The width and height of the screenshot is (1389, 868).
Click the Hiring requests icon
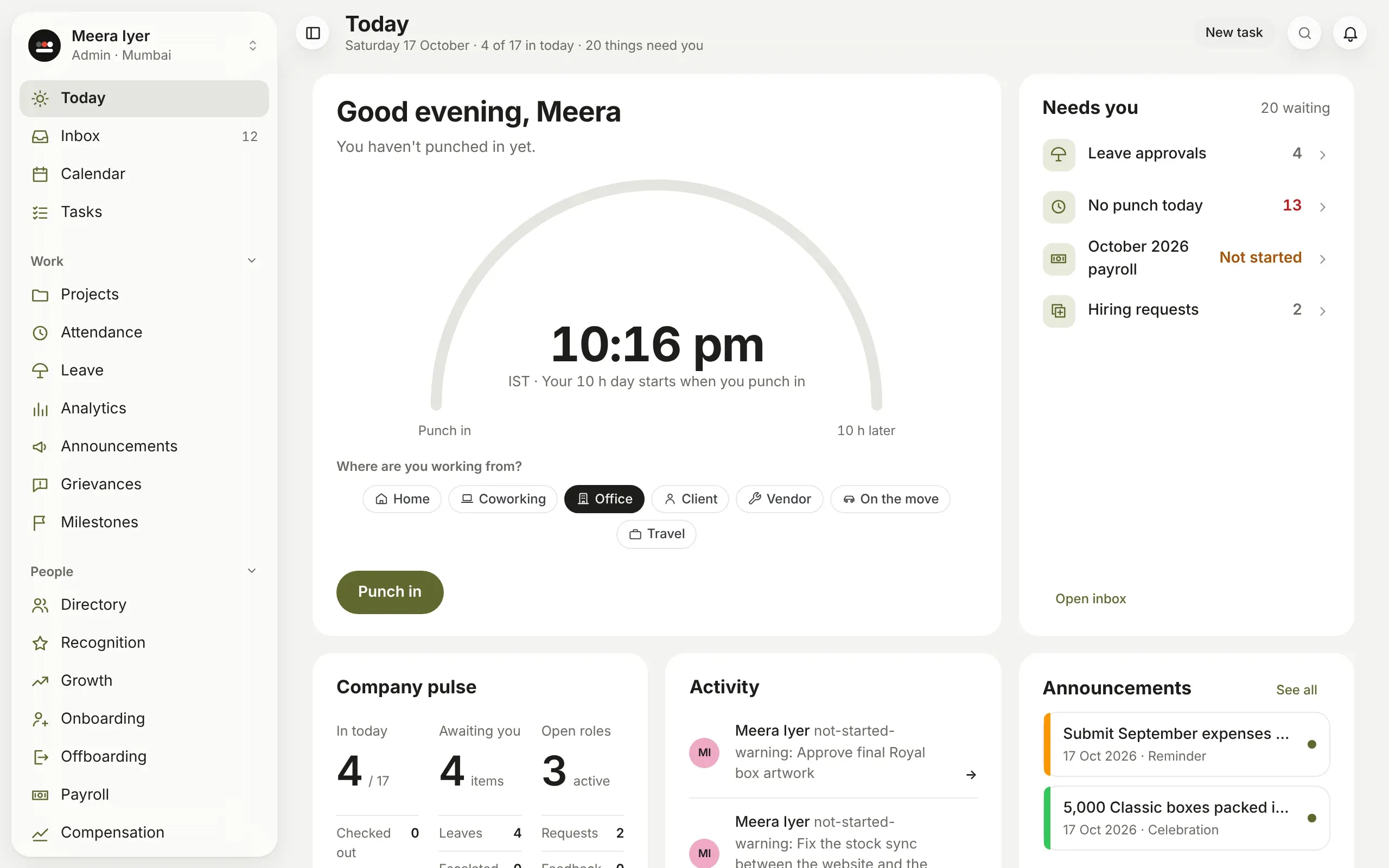coord(1059,311)
